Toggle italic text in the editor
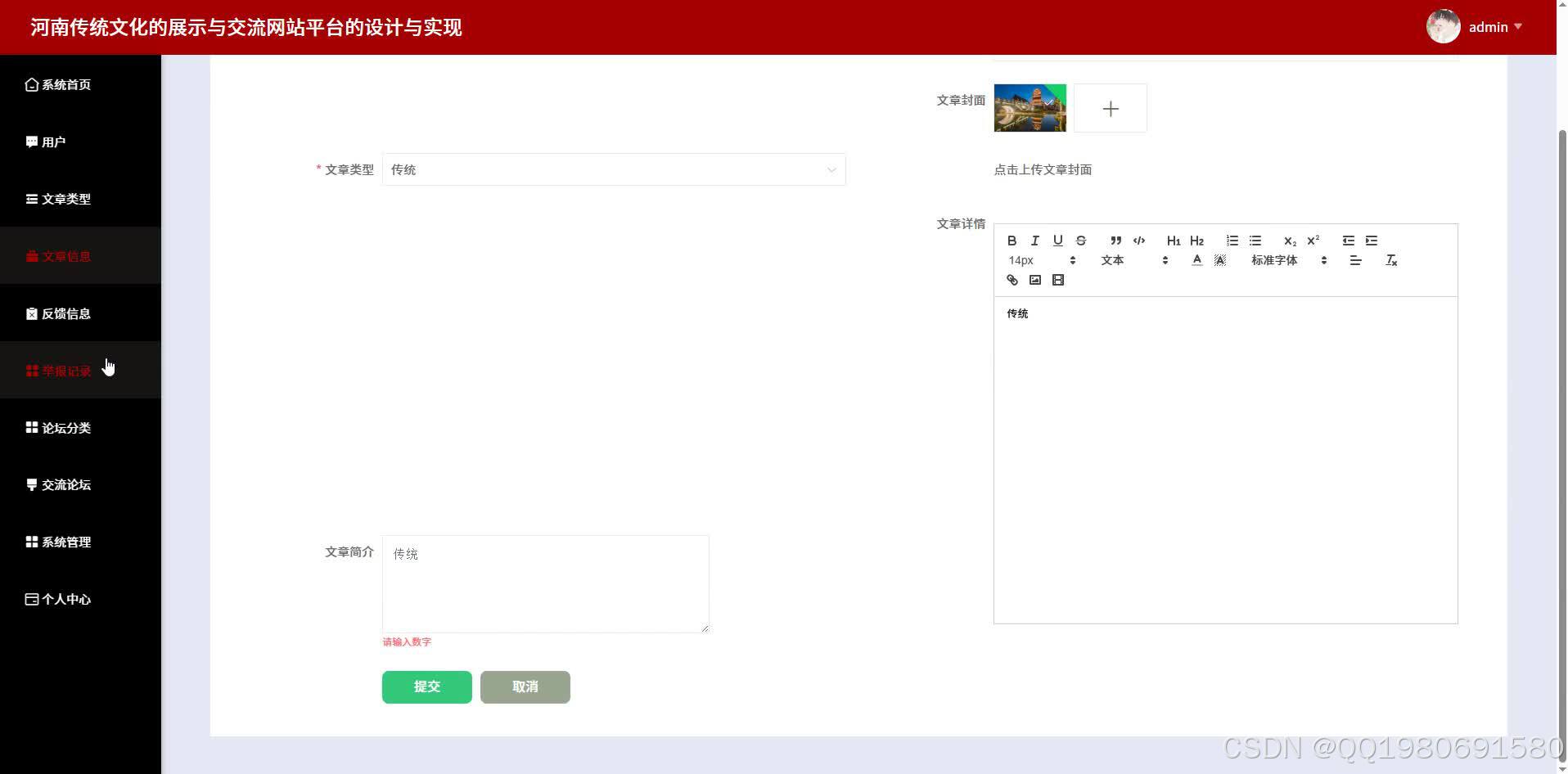Screen dimensions: 1568x774 click(x=1034, y=241)
